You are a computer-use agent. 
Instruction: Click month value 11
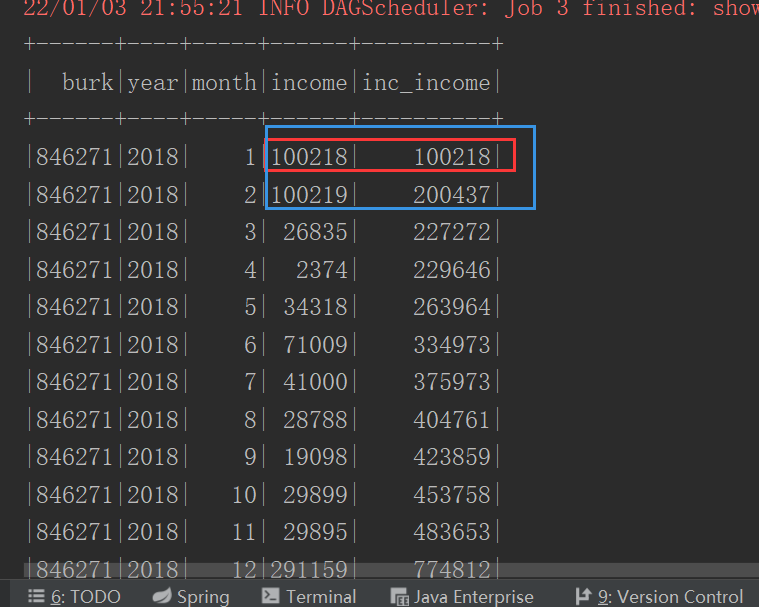[x=244, y=532]
